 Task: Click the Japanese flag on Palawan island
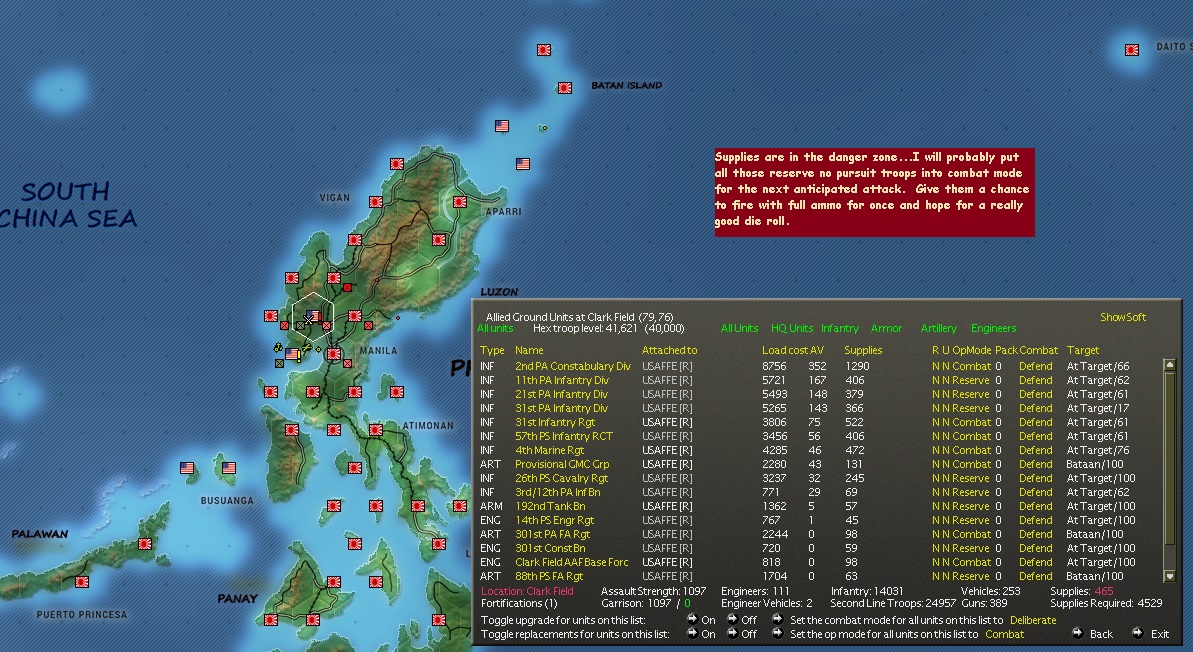145,544
